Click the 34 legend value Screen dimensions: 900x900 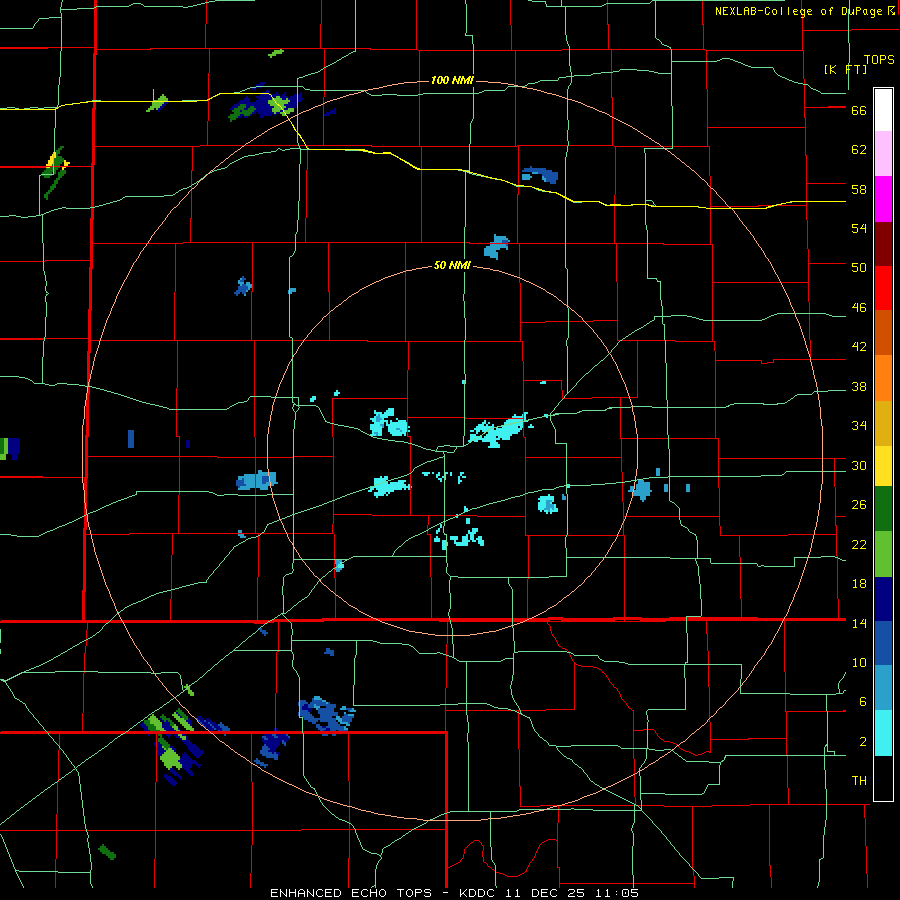[x=859, y=426]
